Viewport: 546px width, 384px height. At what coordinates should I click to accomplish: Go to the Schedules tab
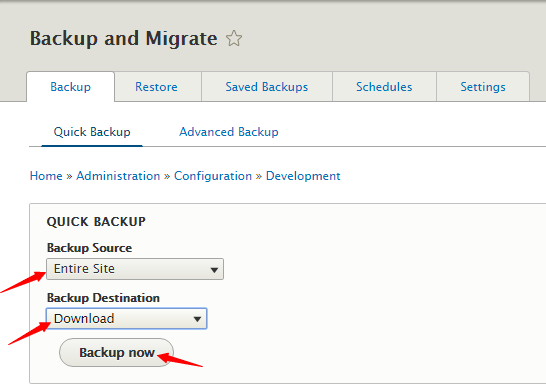(384, 87)
